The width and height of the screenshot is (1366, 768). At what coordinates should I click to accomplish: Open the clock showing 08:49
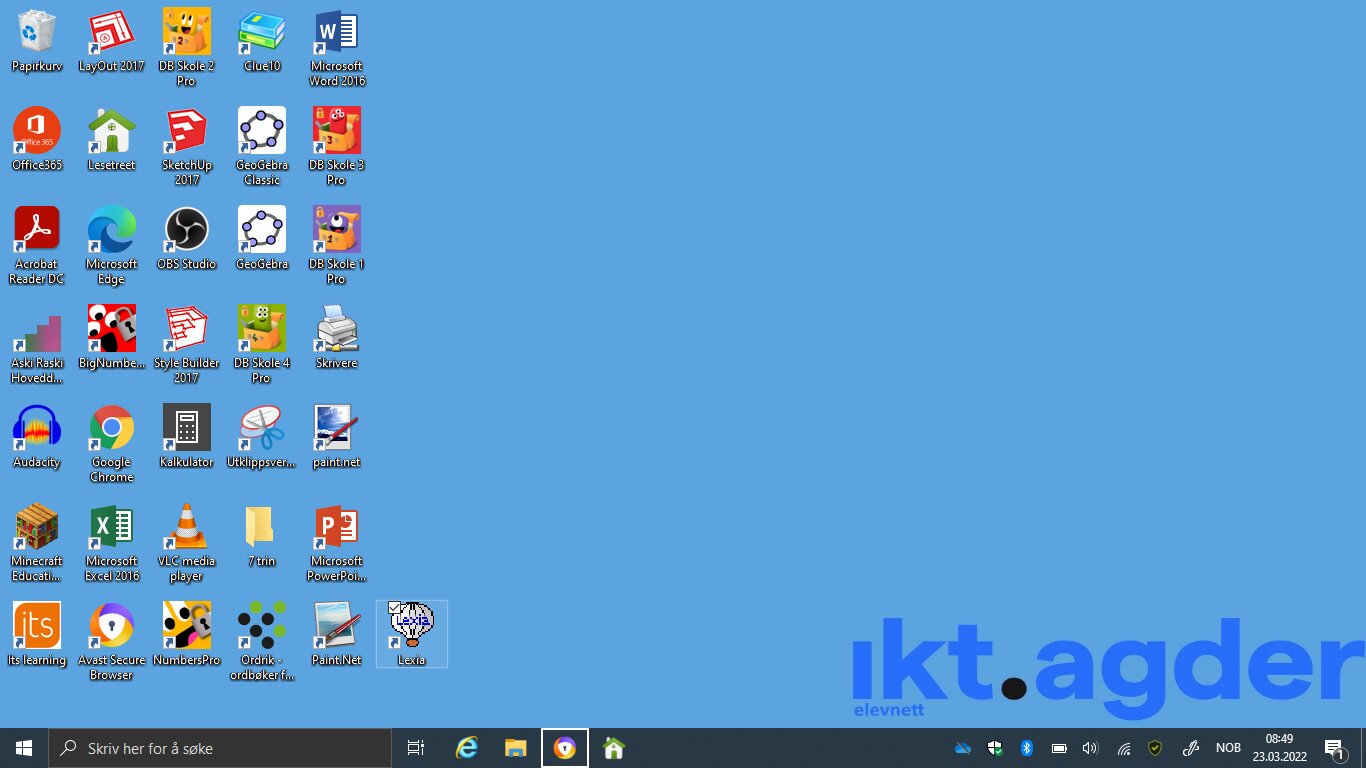point(1279,748)
